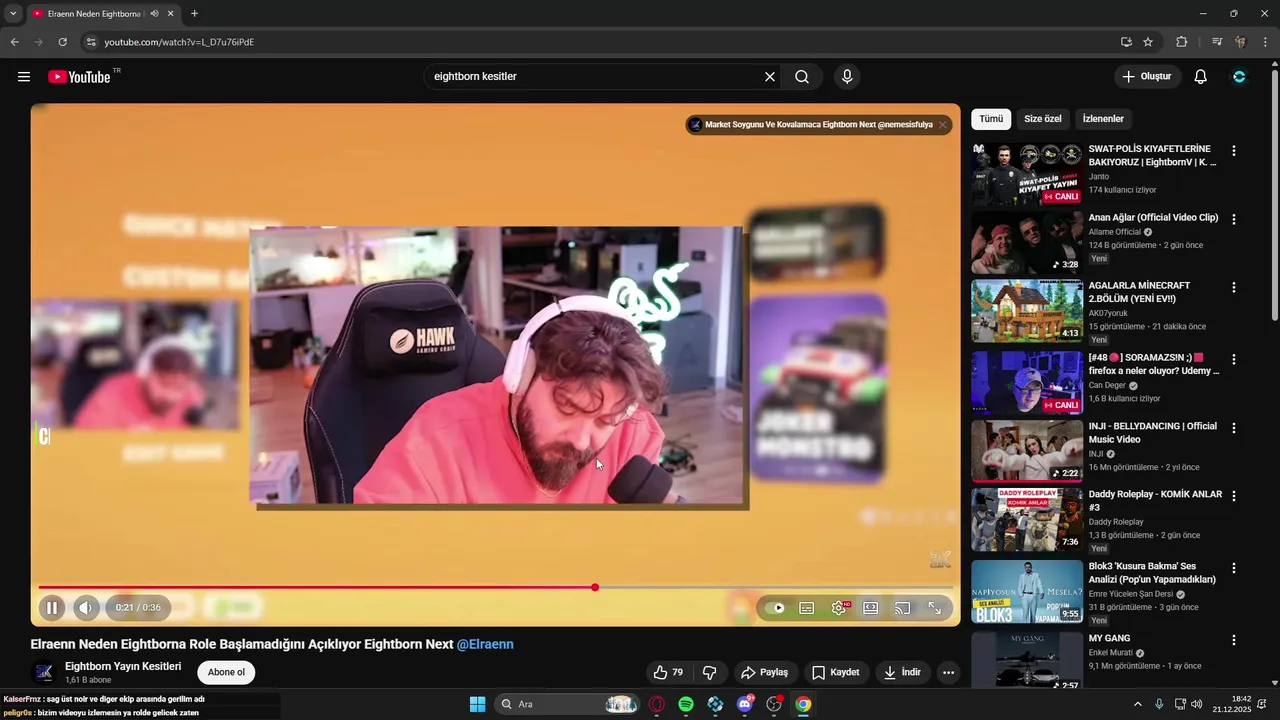Open the YouTube notifications bell

[x=1201, y=77]
